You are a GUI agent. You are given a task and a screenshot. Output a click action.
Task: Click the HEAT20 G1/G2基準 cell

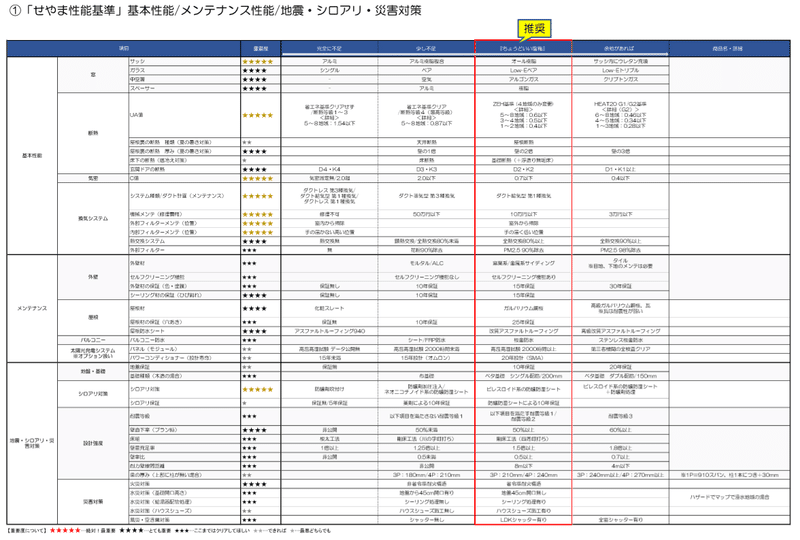coord(620,114)
